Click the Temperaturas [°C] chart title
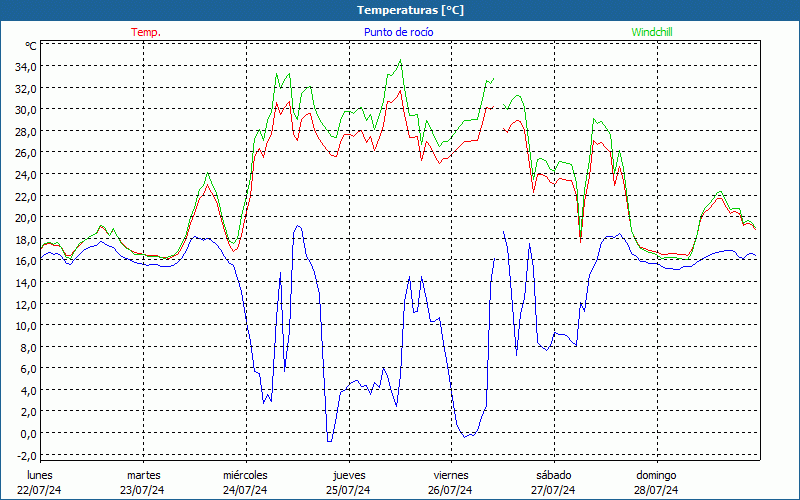This screenshot has width=800, height=500. pos(410,10)
